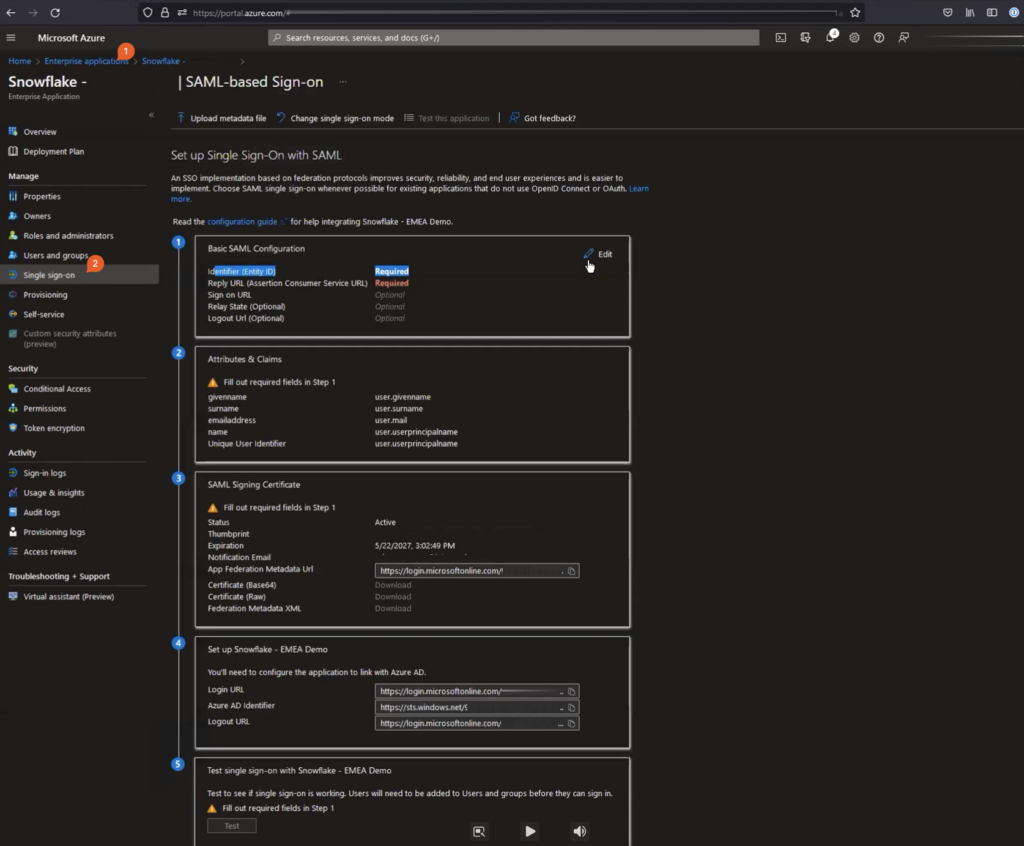Select Audit logs in the Activity section
1024x846 pixels.
(x=42, y=512)
